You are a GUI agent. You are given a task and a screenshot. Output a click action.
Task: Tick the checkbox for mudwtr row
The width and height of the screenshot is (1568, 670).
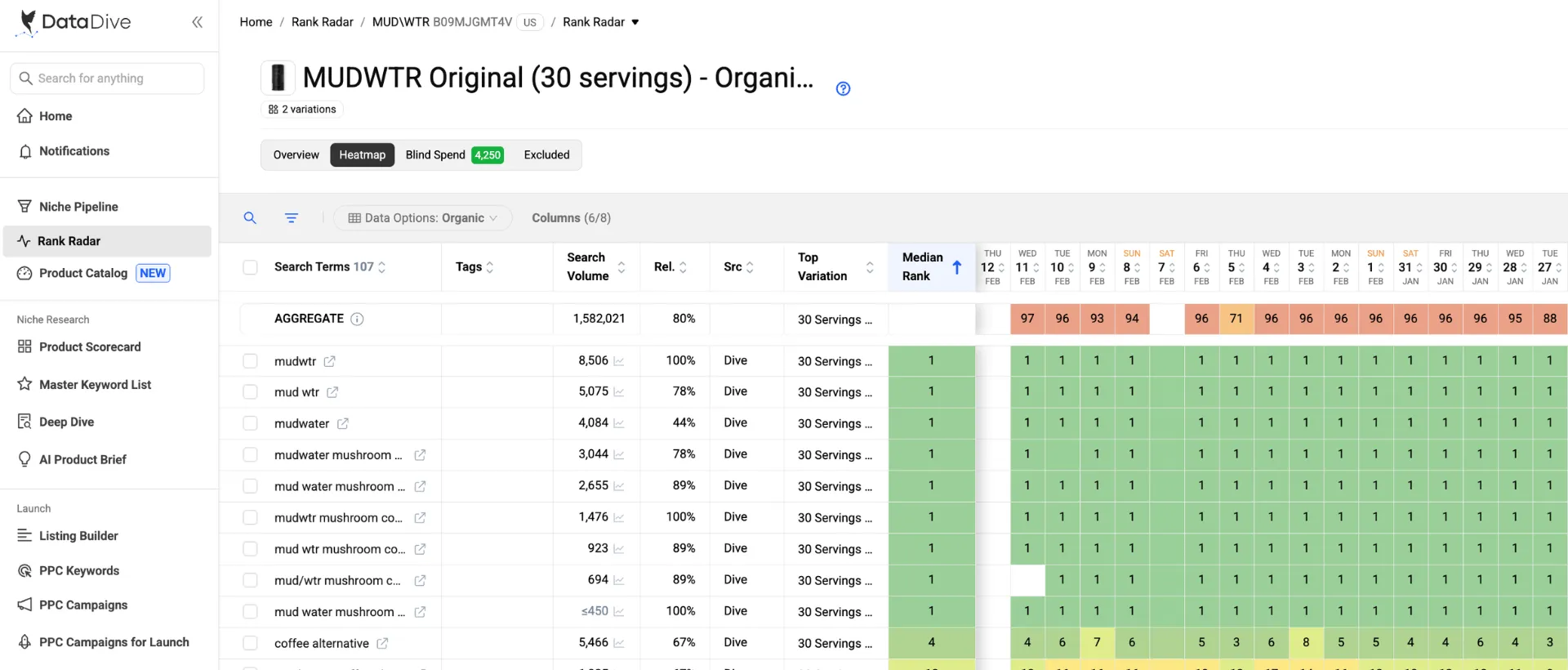coord(251,361)
